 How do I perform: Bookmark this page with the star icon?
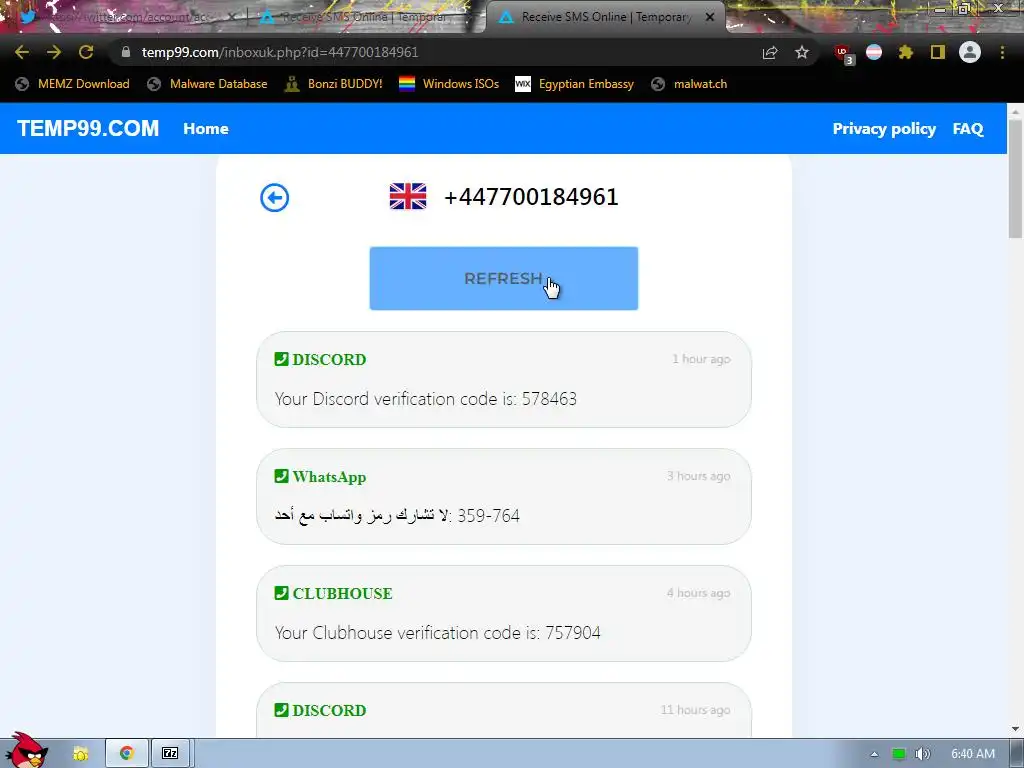pos(802,52)
